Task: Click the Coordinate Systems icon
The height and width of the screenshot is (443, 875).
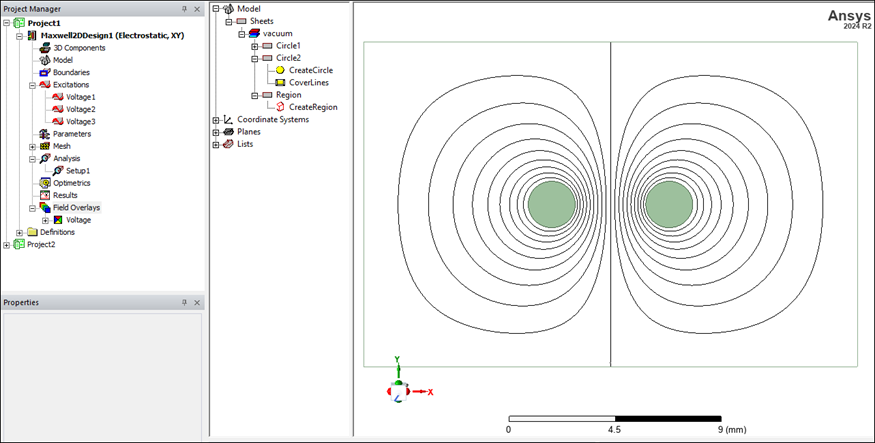Action: [228, 119]
